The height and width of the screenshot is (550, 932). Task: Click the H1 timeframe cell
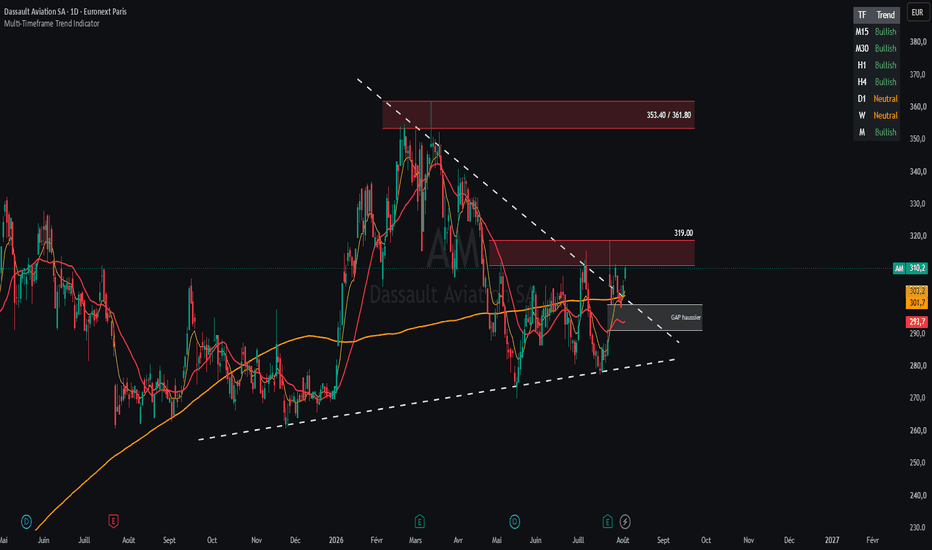862,65
